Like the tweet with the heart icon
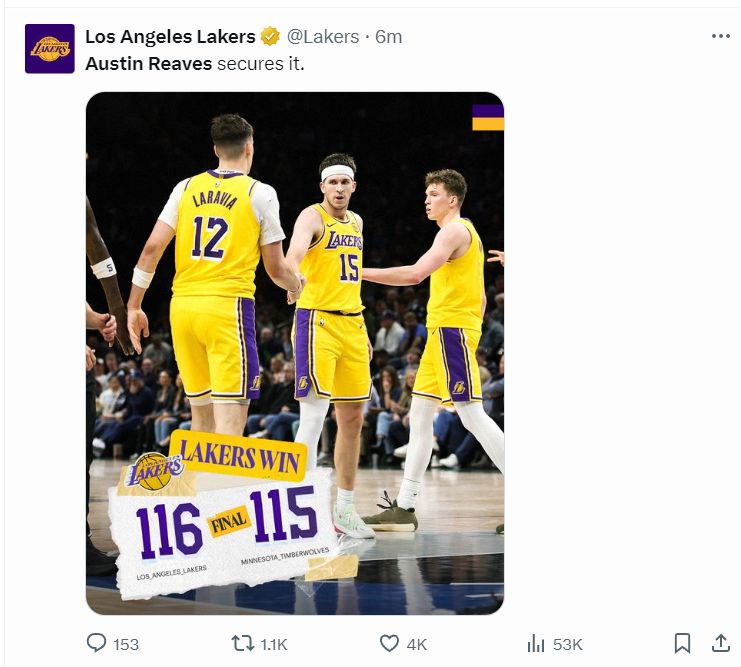 point(390,643)
